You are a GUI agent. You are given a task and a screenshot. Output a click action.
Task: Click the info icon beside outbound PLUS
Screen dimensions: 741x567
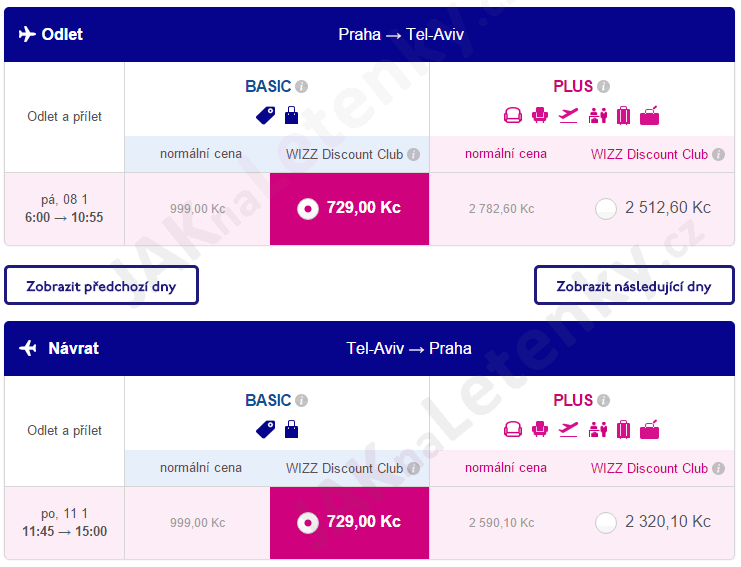(603, 86)
